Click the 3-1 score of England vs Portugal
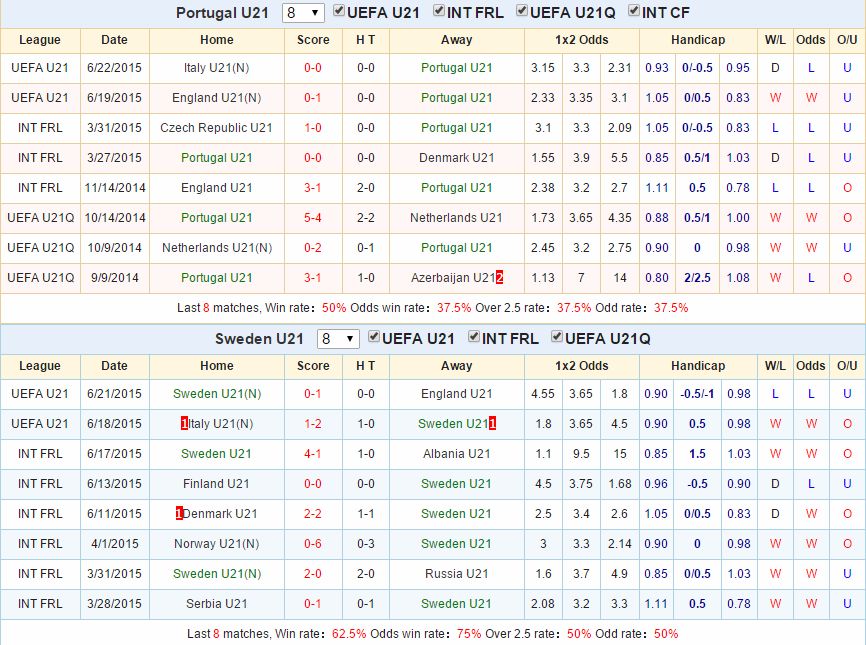The width and height of the screenshot is (866, 645). 313,188
